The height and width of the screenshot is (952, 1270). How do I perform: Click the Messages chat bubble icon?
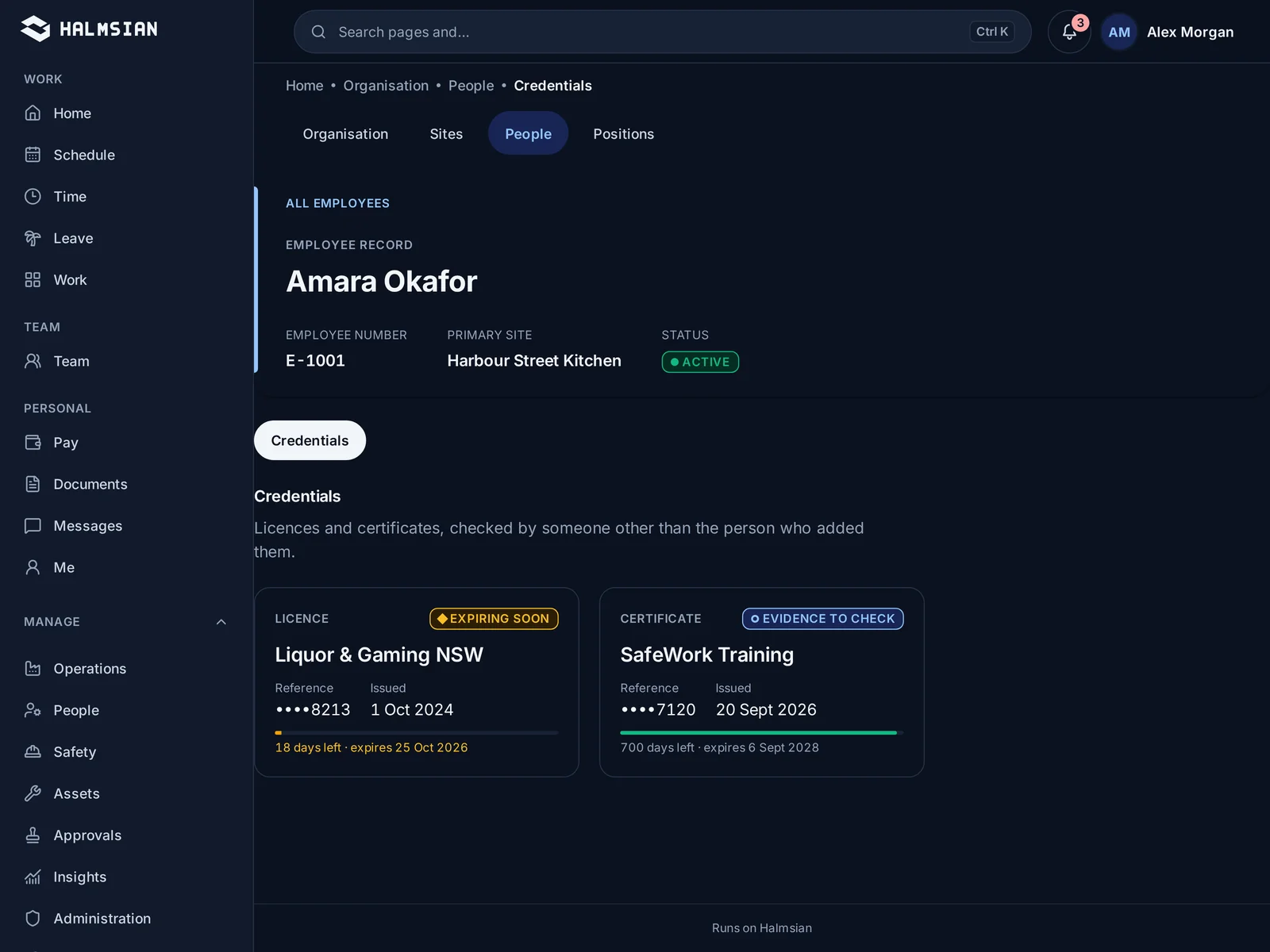tap(33, 526)
